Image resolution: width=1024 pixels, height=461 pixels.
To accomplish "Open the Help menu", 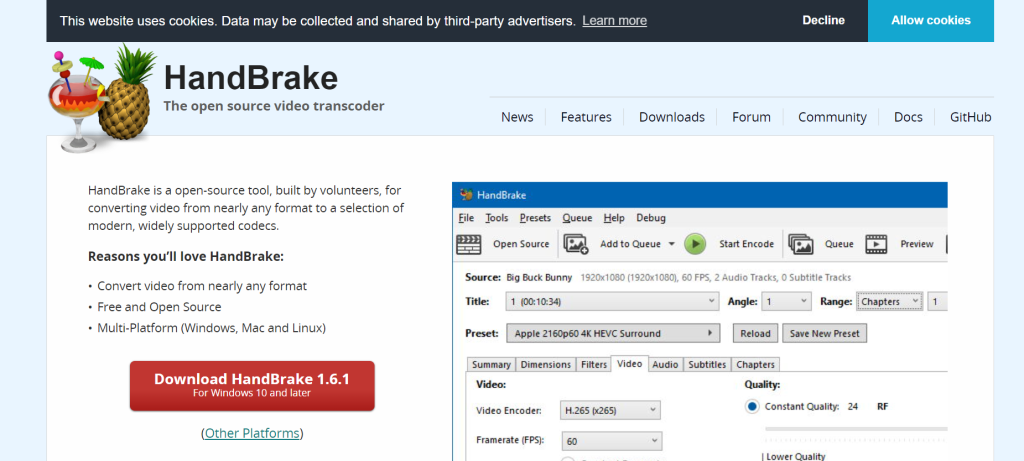I will pos(614,218).
